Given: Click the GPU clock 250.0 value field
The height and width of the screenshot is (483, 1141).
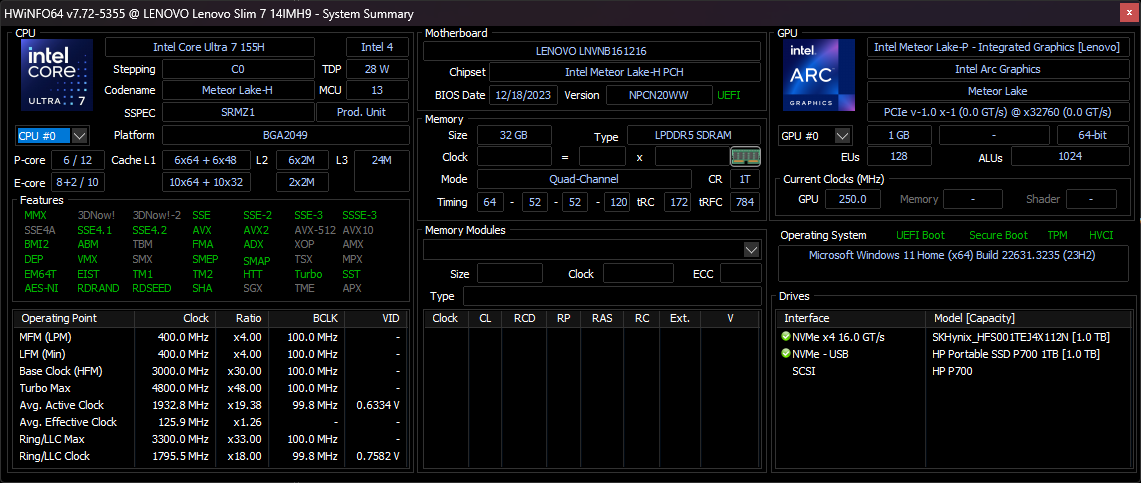Looking at the screenshot, I should [852, 199].
